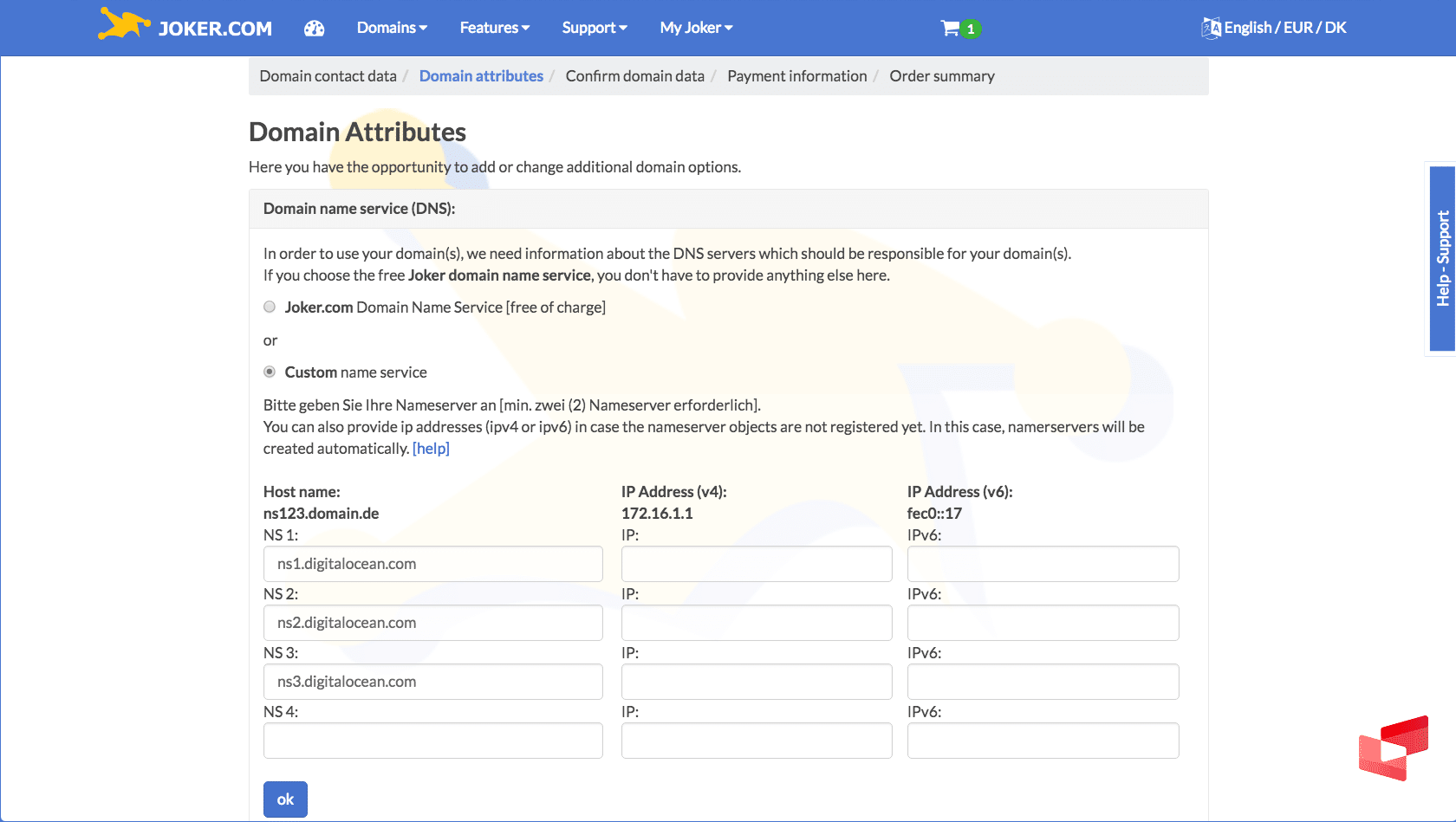Select Joker.com Domain Name Service radio
This screenshot has width=1456, height=822.
tap(270, 307)
